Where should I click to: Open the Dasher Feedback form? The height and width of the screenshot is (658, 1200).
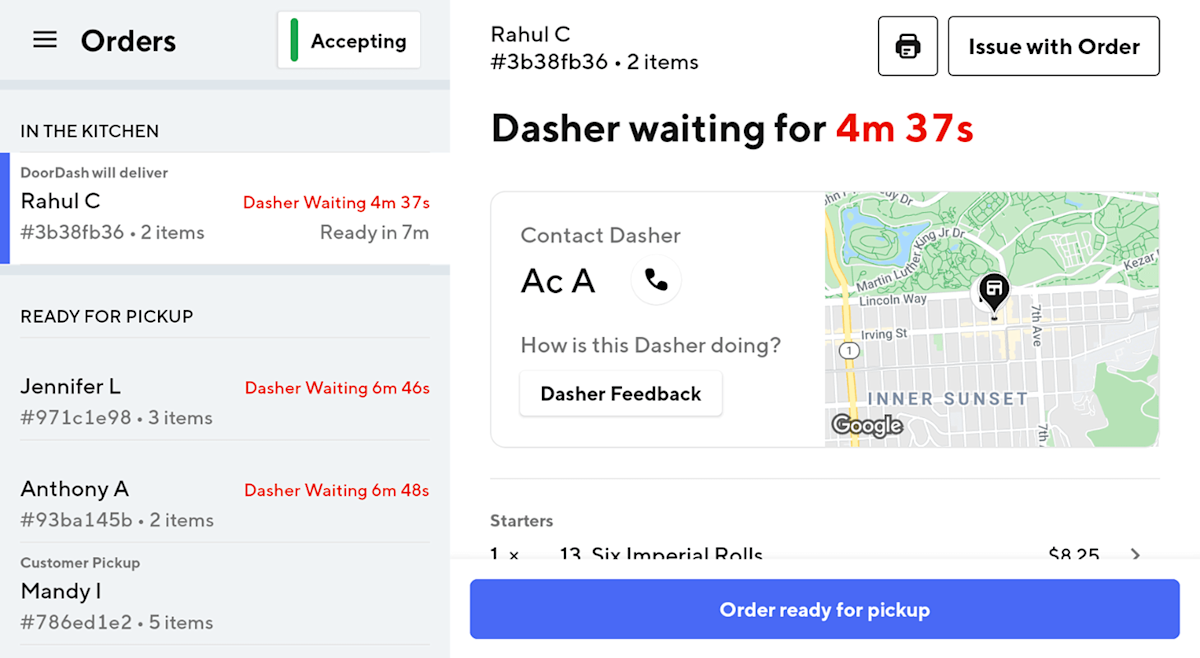pyautogui.click(x=620, y=393)
